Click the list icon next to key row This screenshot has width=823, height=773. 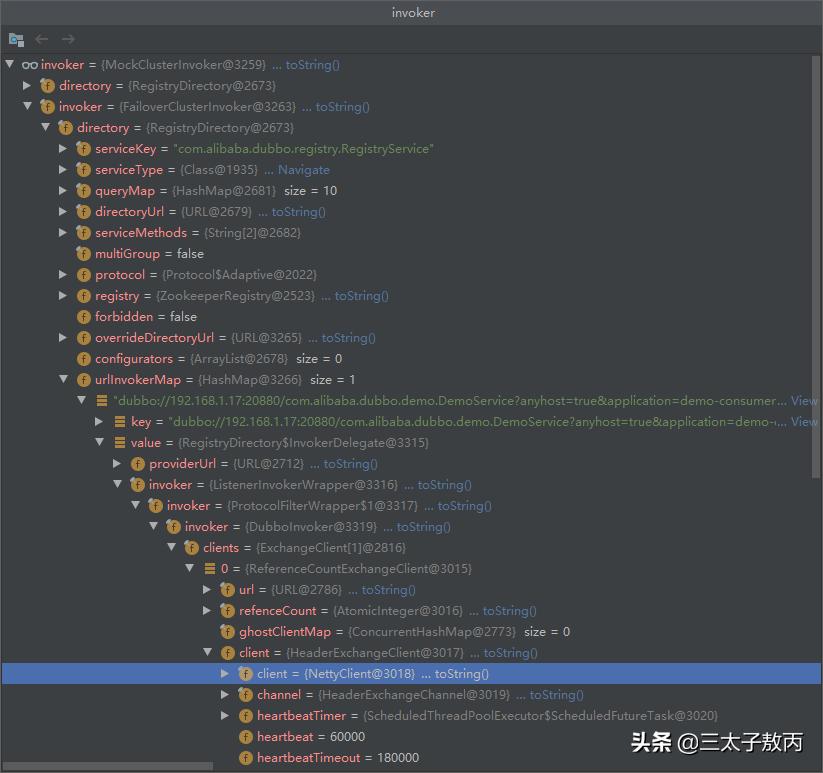tap(120, 422)
